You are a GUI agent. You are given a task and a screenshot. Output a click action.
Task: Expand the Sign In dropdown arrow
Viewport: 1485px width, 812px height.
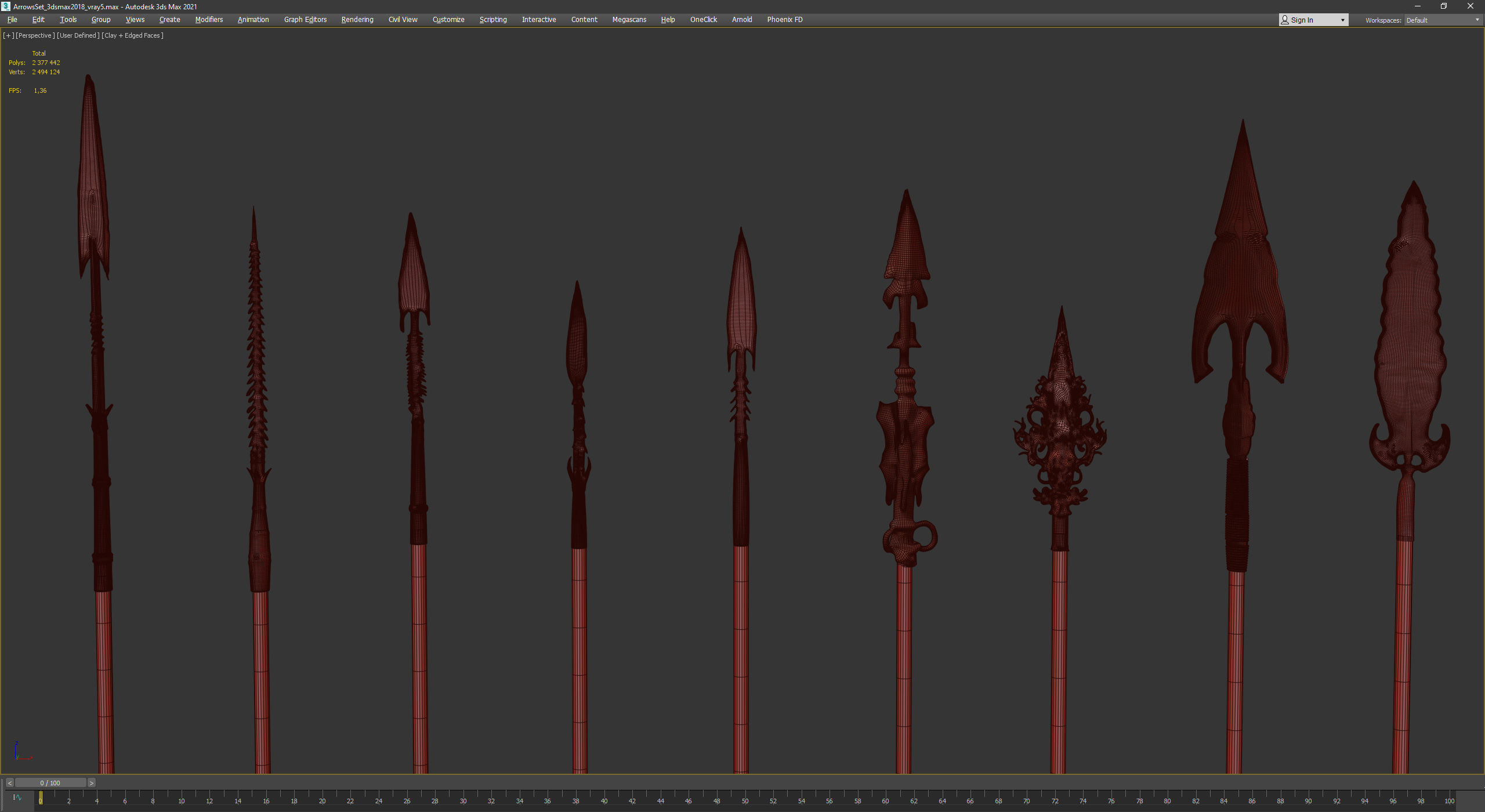[x=1342, y=20]
